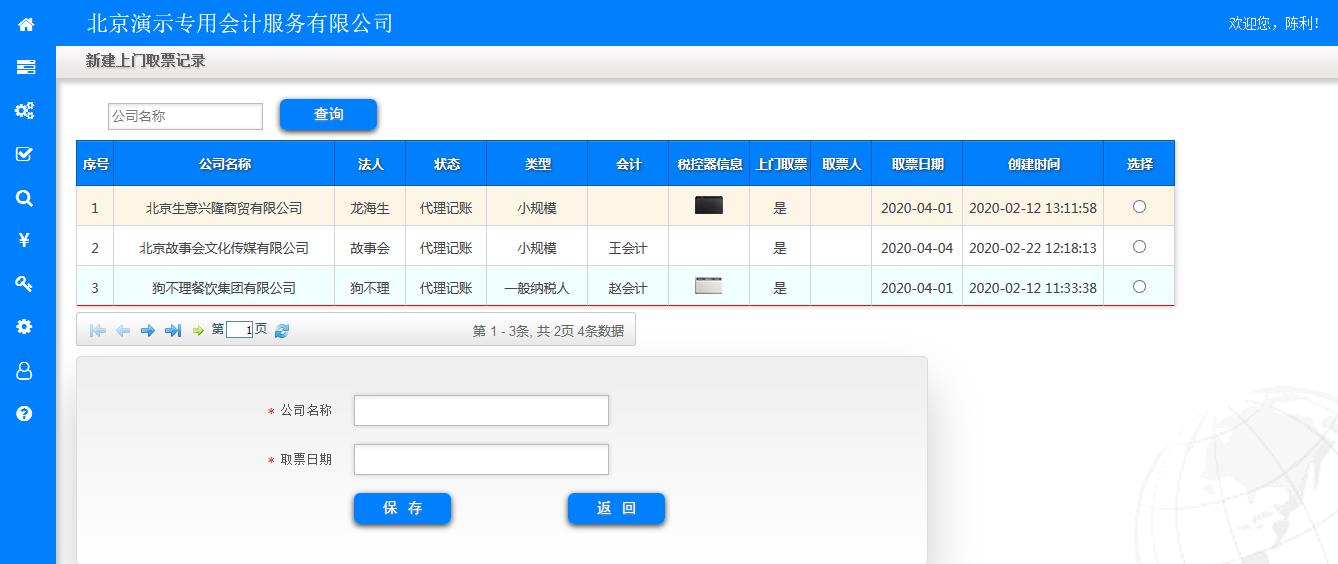Image resolution: width=1338 pixels, height=564 pixels.
Task: Click company name 狗不理餐饮集团有限公司
Action: pos(224,288)
